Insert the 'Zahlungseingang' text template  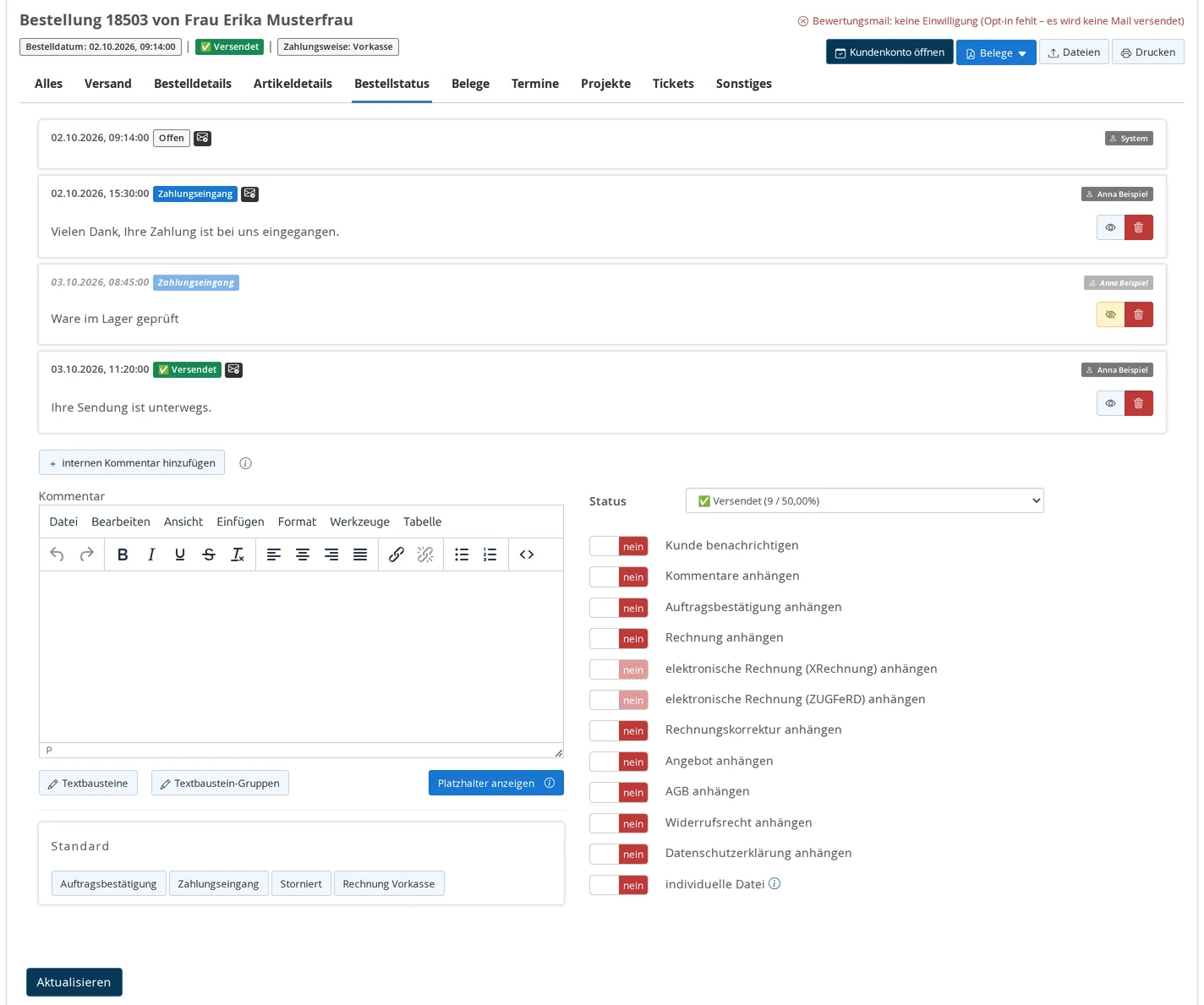click(x=218, y=883)
